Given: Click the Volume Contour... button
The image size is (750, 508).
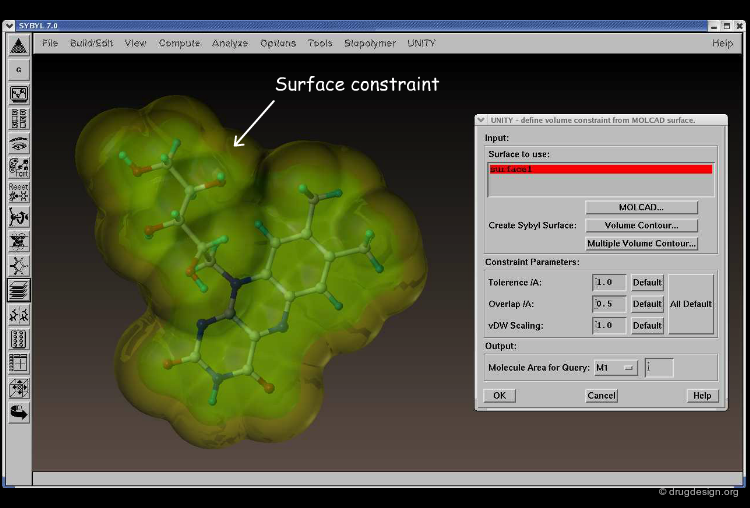Looking at the screenshot, I should point(641,225).
